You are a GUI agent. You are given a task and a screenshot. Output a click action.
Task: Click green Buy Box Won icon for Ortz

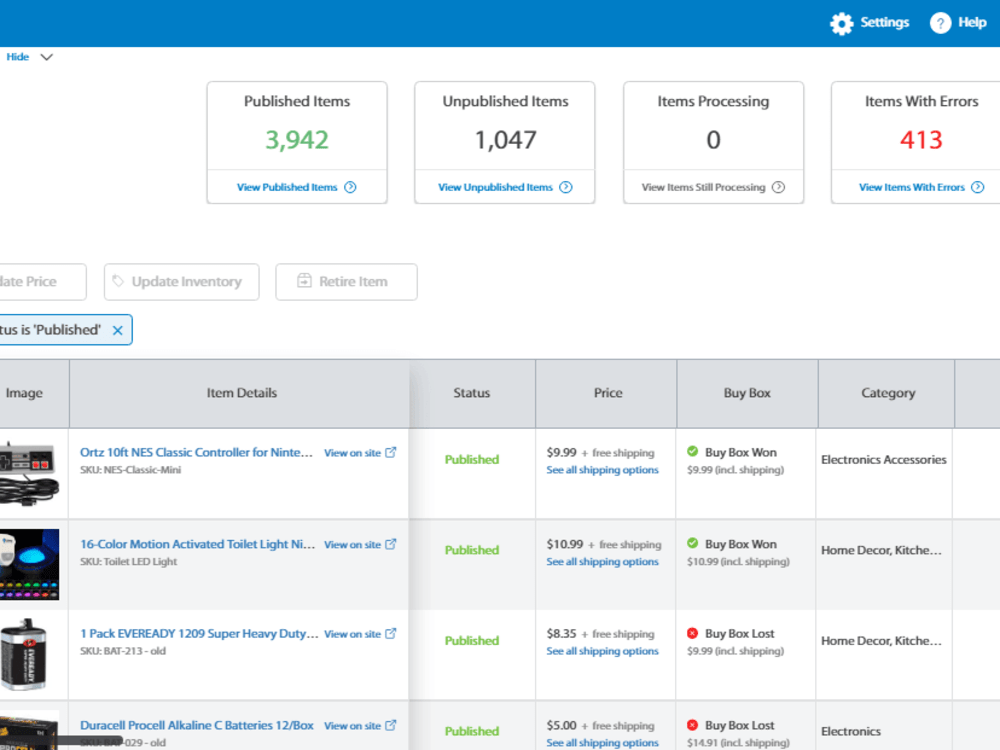tap(693, 452)
